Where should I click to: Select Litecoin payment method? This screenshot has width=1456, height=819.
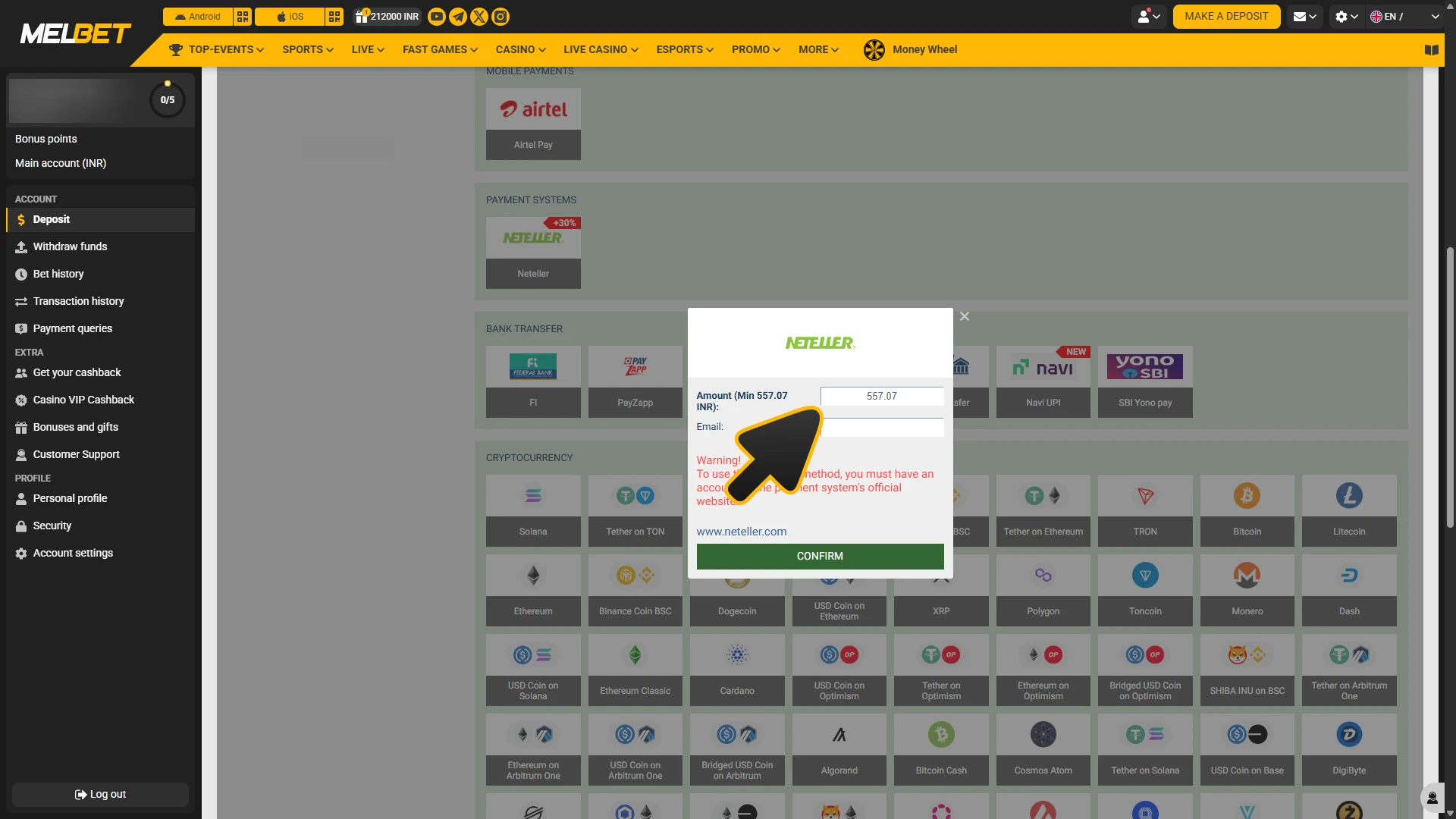tap(1349, 510)
